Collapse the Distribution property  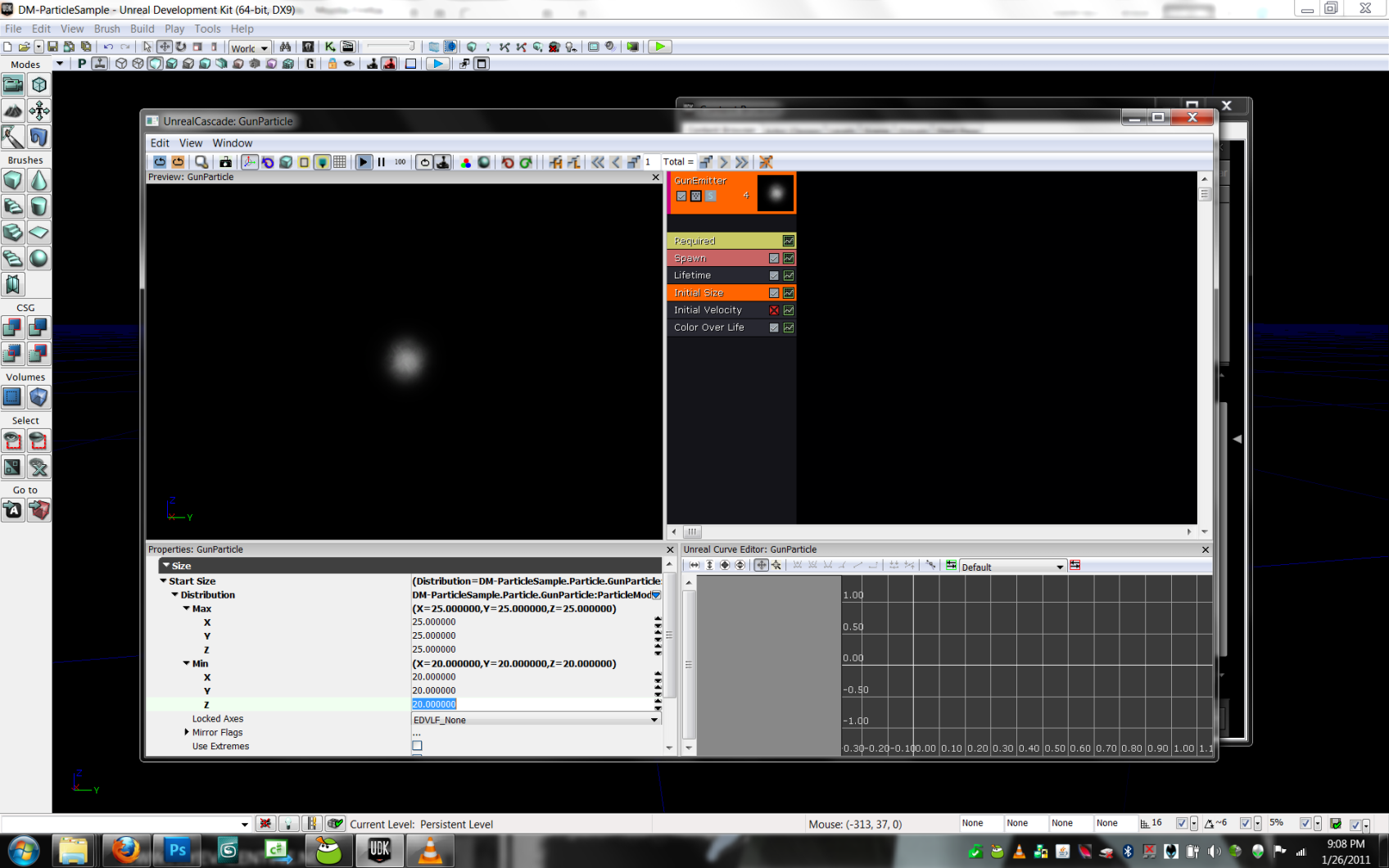pyautogui.click(x=174, y=594)
